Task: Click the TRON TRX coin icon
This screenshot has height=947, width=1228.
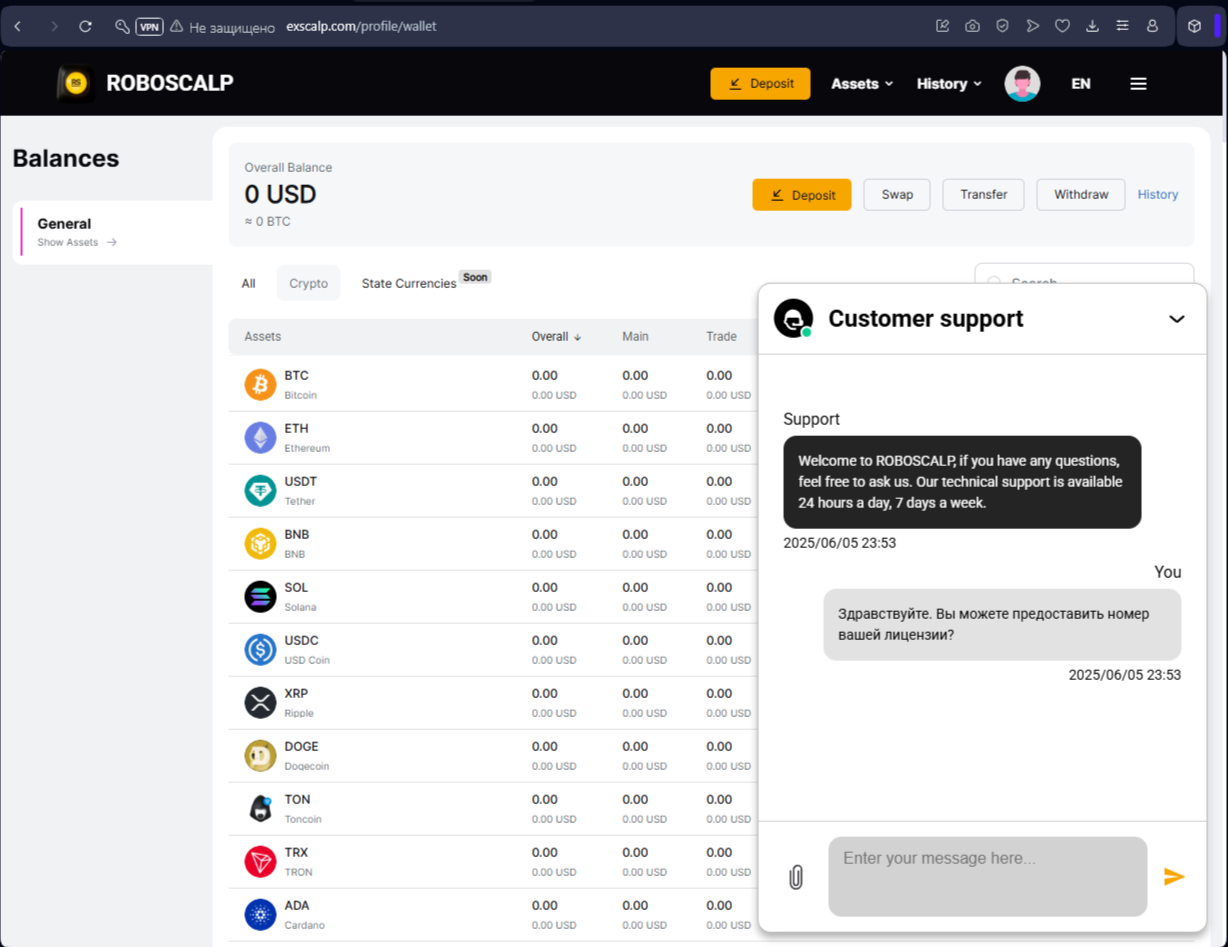Action: pyautogui.click(x=260, y=861)
